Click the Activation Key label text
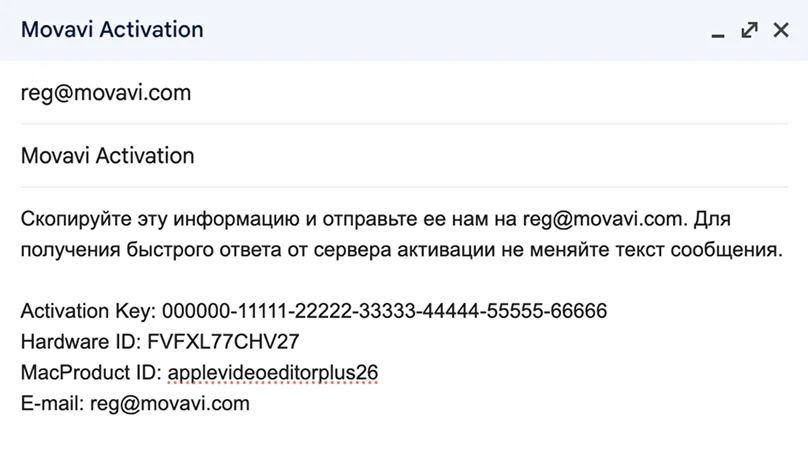Viewport: 808px width, 459px height. click(88, 311)
